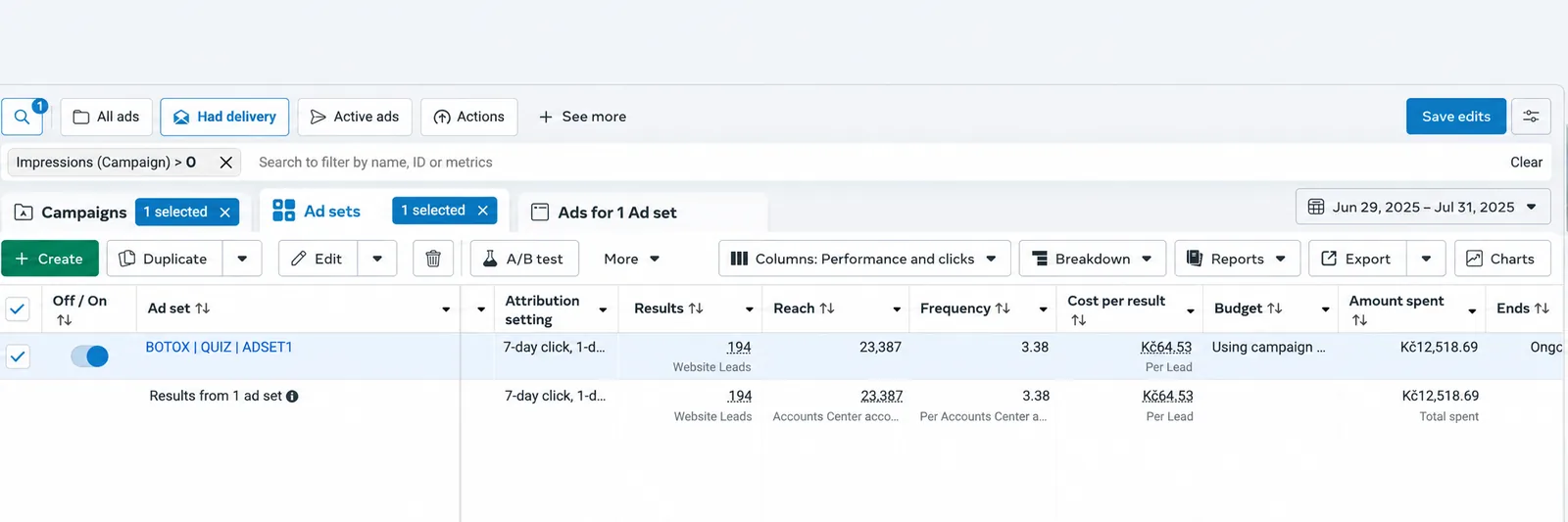Click the Duplicate button
The width and height of the screenshot is (1568, 522).
pos(164,259)
